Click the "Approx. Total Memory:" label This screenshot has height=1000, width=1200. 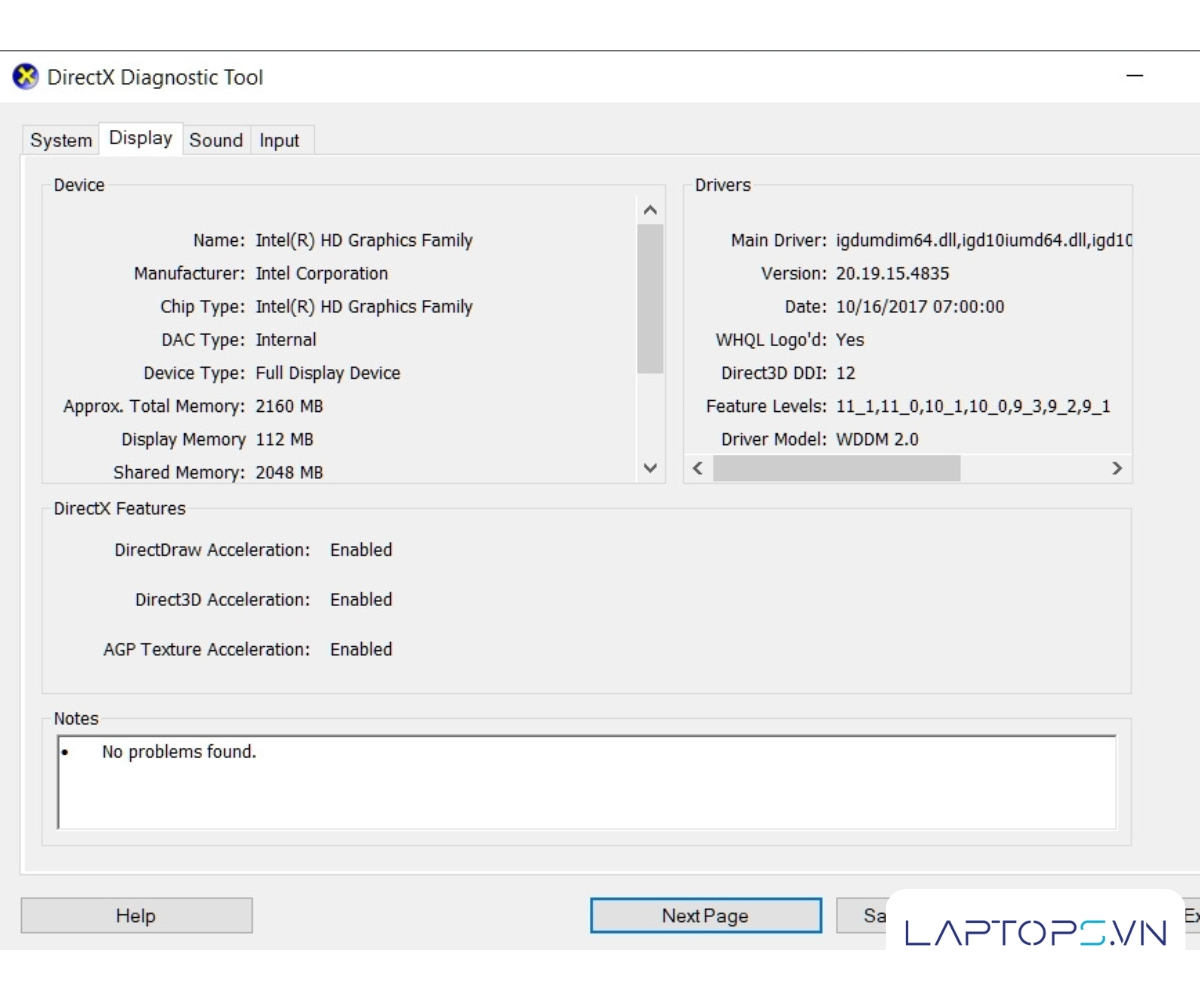coord(154,407)
